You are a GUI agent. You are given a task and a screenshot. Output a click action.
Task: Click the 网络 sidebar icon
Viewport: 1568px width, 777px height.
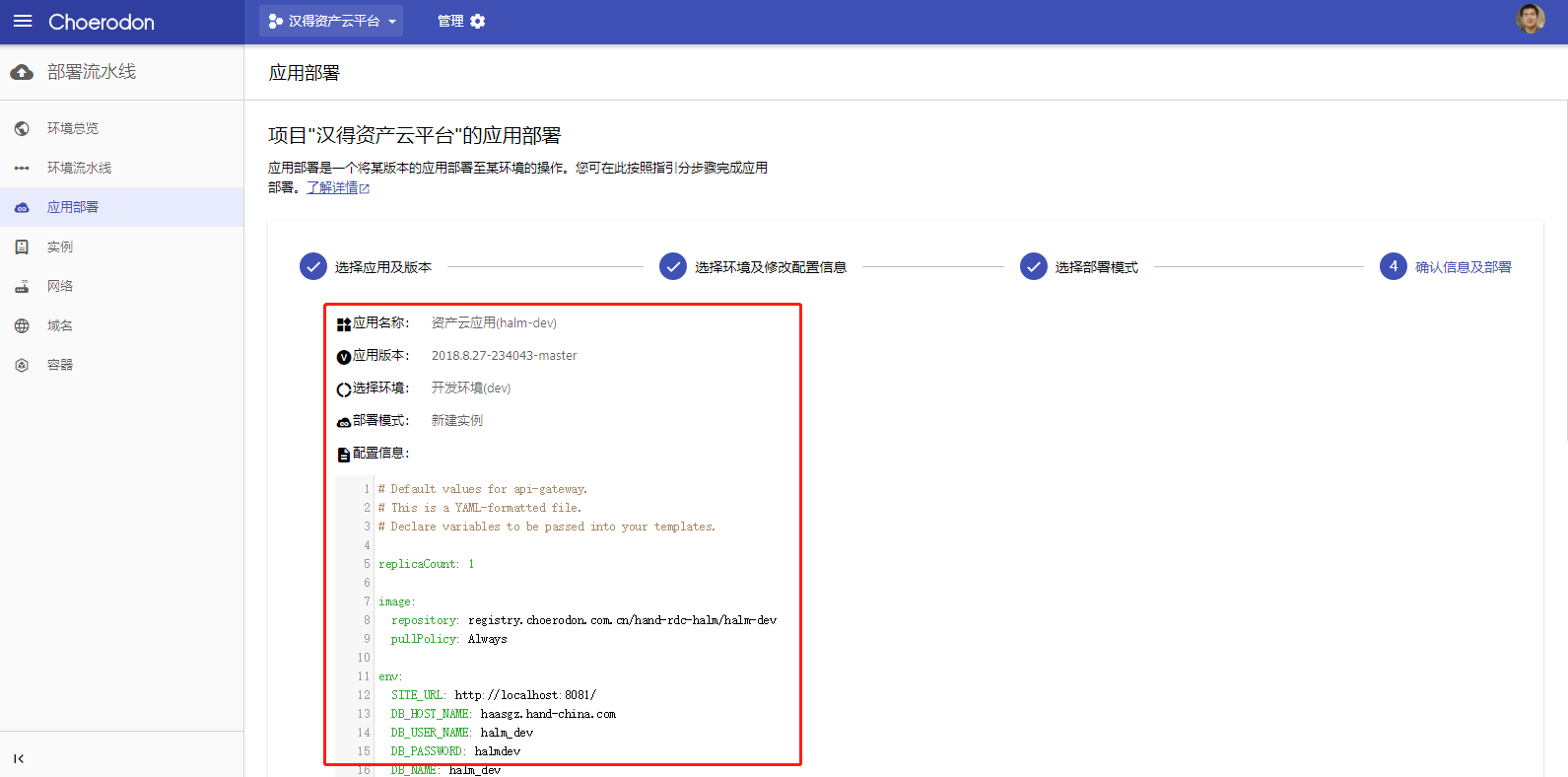(22, 287)
